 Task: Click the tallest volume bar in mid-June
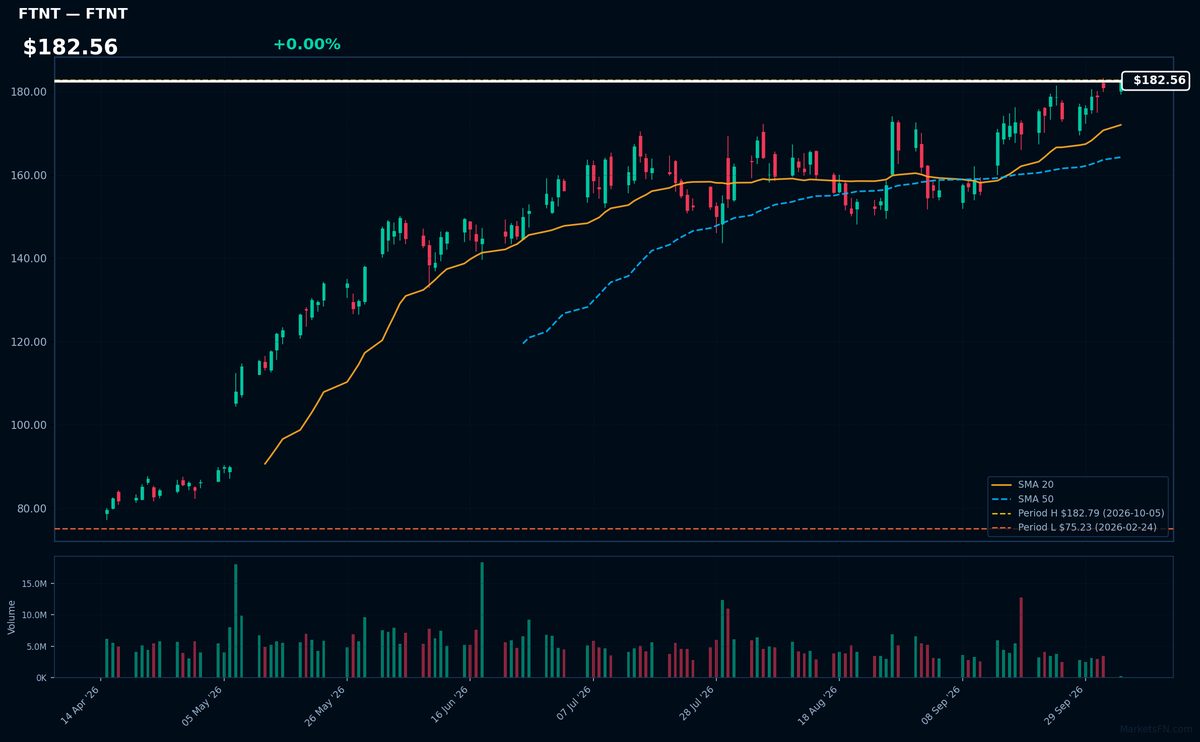(482, 620)
